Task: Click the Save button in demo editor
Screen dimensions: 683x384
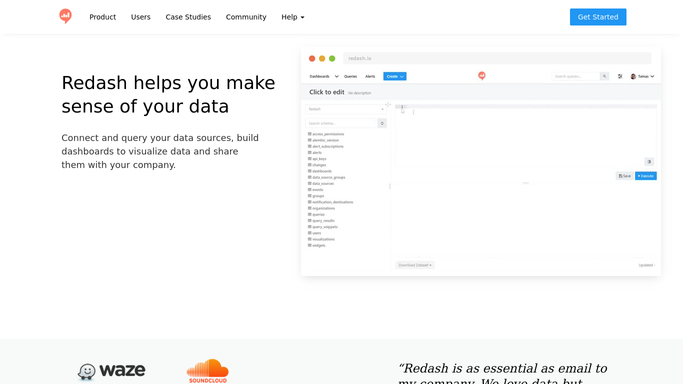Action: tap(625, 176)
